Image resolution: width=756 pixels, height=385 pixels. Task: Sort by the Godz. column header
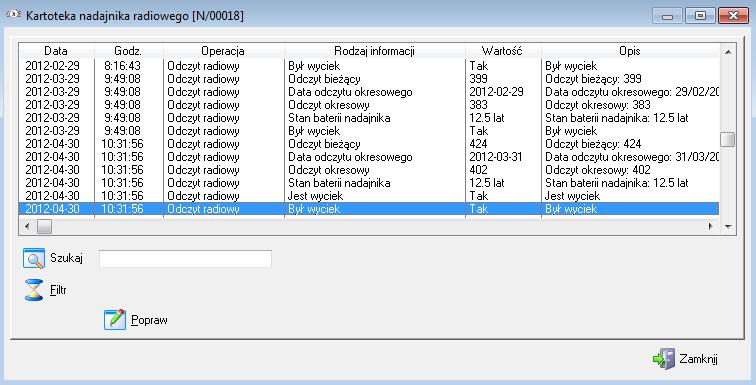(128, 51)
